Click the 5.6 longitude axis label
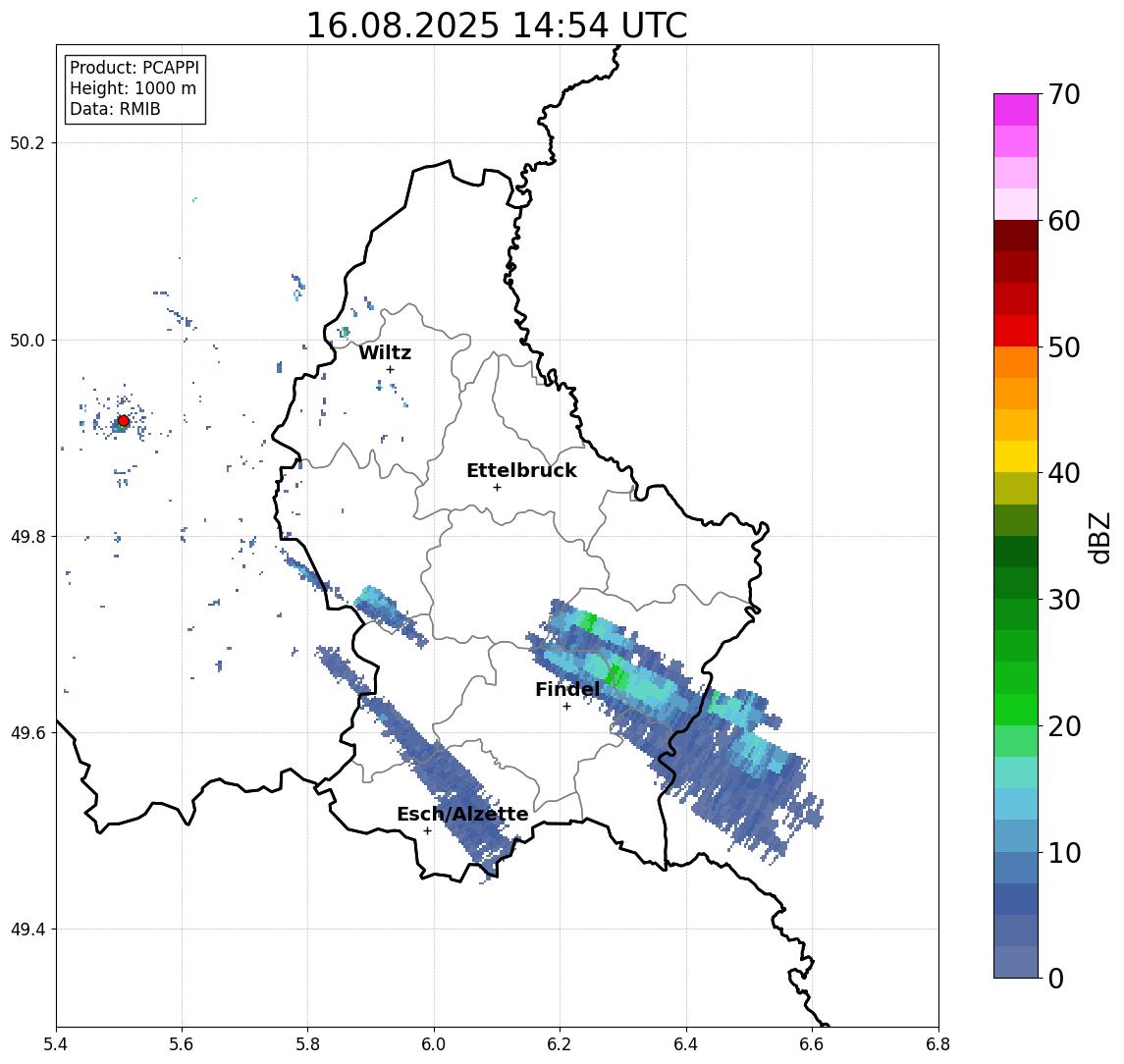 click(182, 1044)
